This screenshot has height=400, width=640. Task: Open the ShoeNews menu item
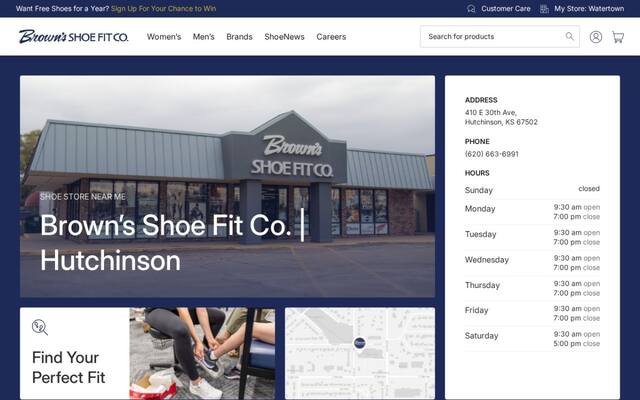pyautogui.click(x=284, y=37)
